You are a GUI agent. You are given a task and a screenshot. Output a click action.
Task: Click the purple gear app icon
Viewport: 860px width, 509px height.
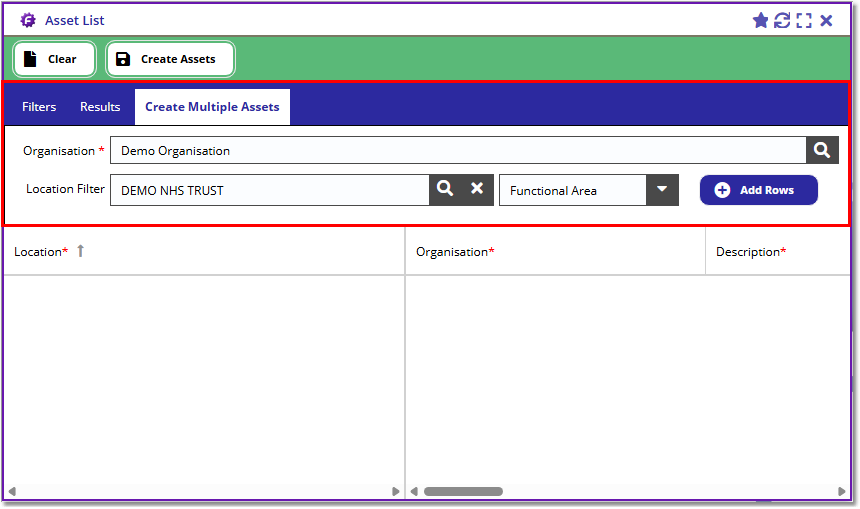click(x=28, y=20)
